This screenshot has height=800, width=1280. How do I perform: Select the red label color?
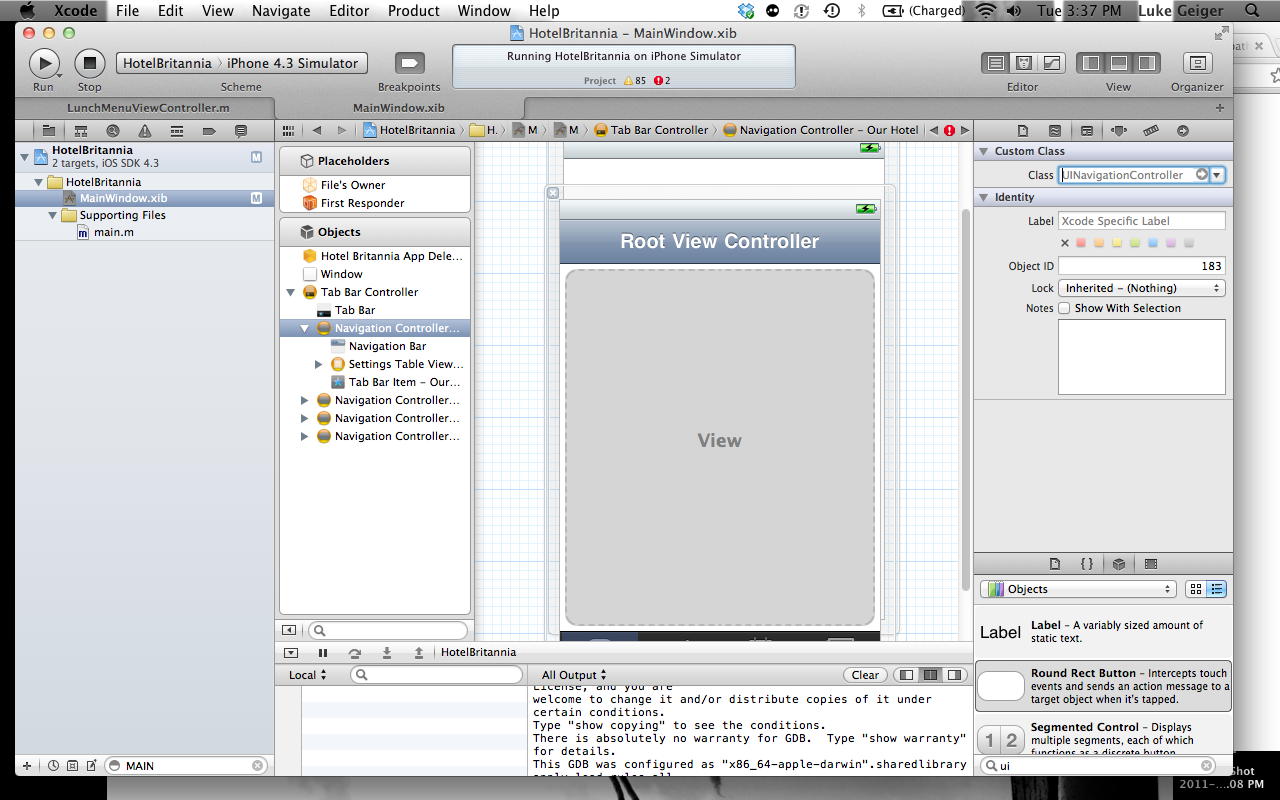point(1081,243)
